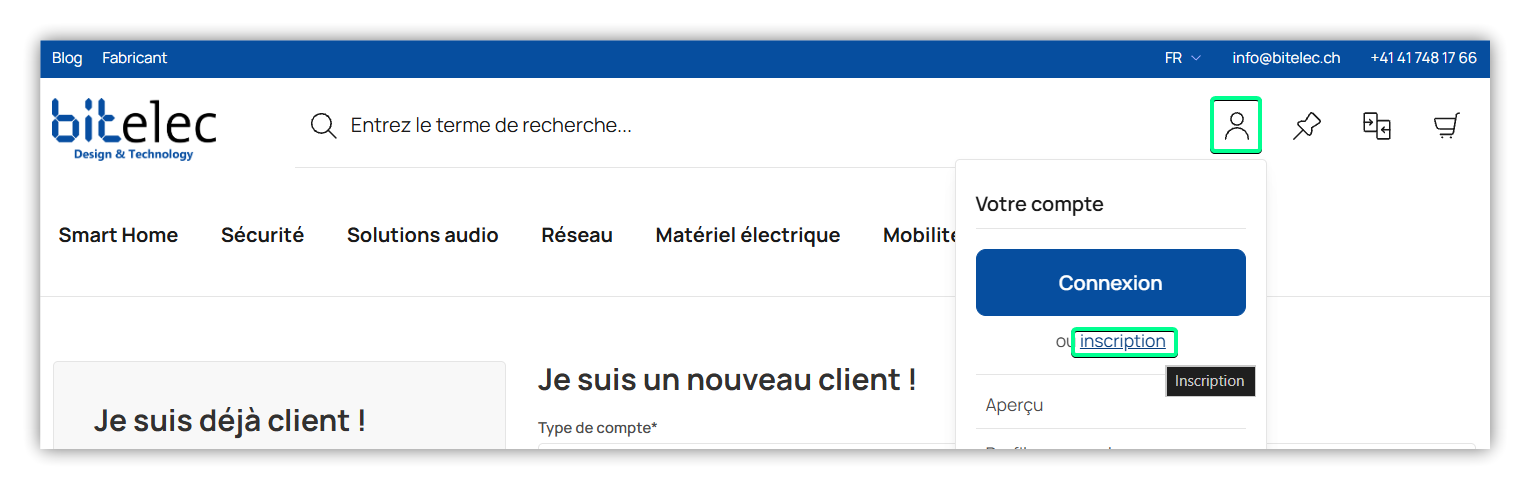Select the Sécurité category

point(262,235)
